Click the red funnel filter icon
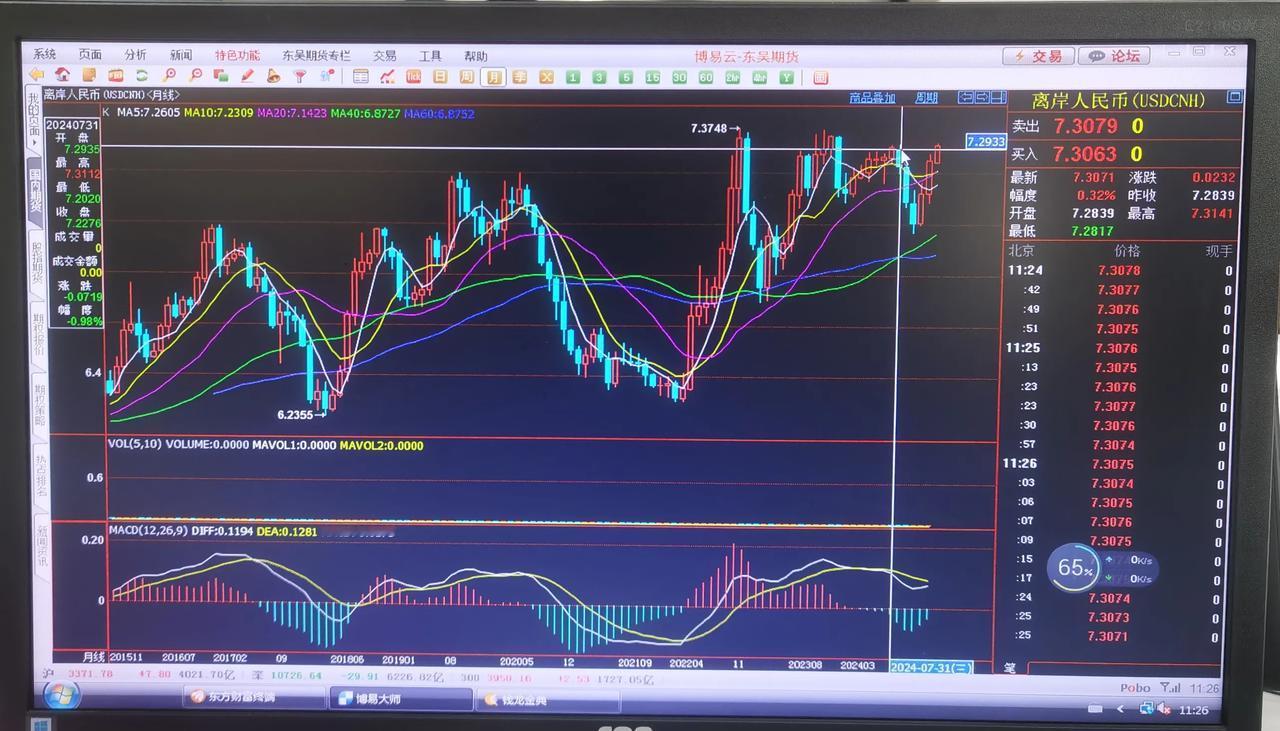The image size is (1280, 731). (299, 75)
